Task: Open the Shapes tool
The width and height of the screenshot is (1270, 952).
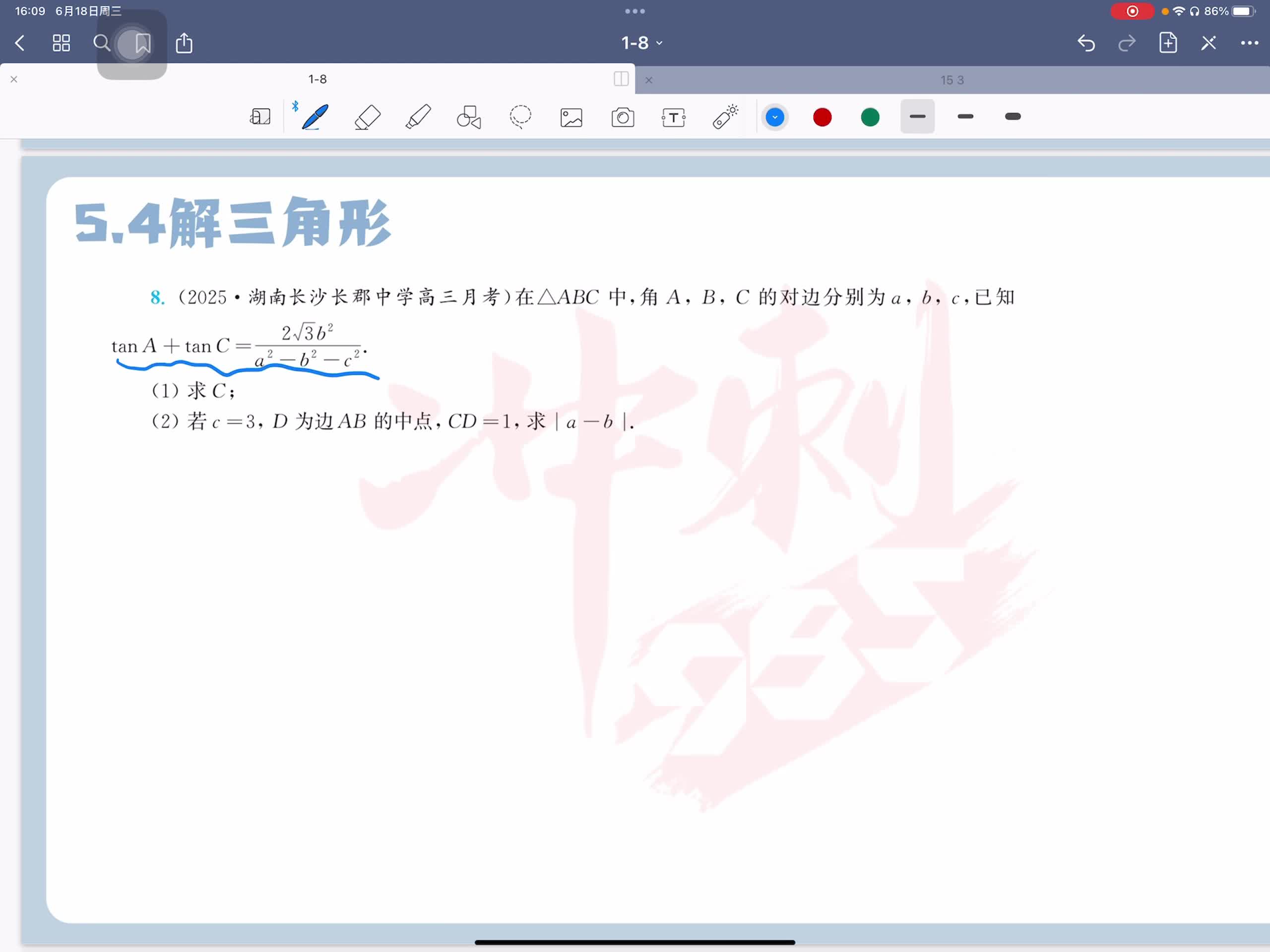Action: (468, 118)
